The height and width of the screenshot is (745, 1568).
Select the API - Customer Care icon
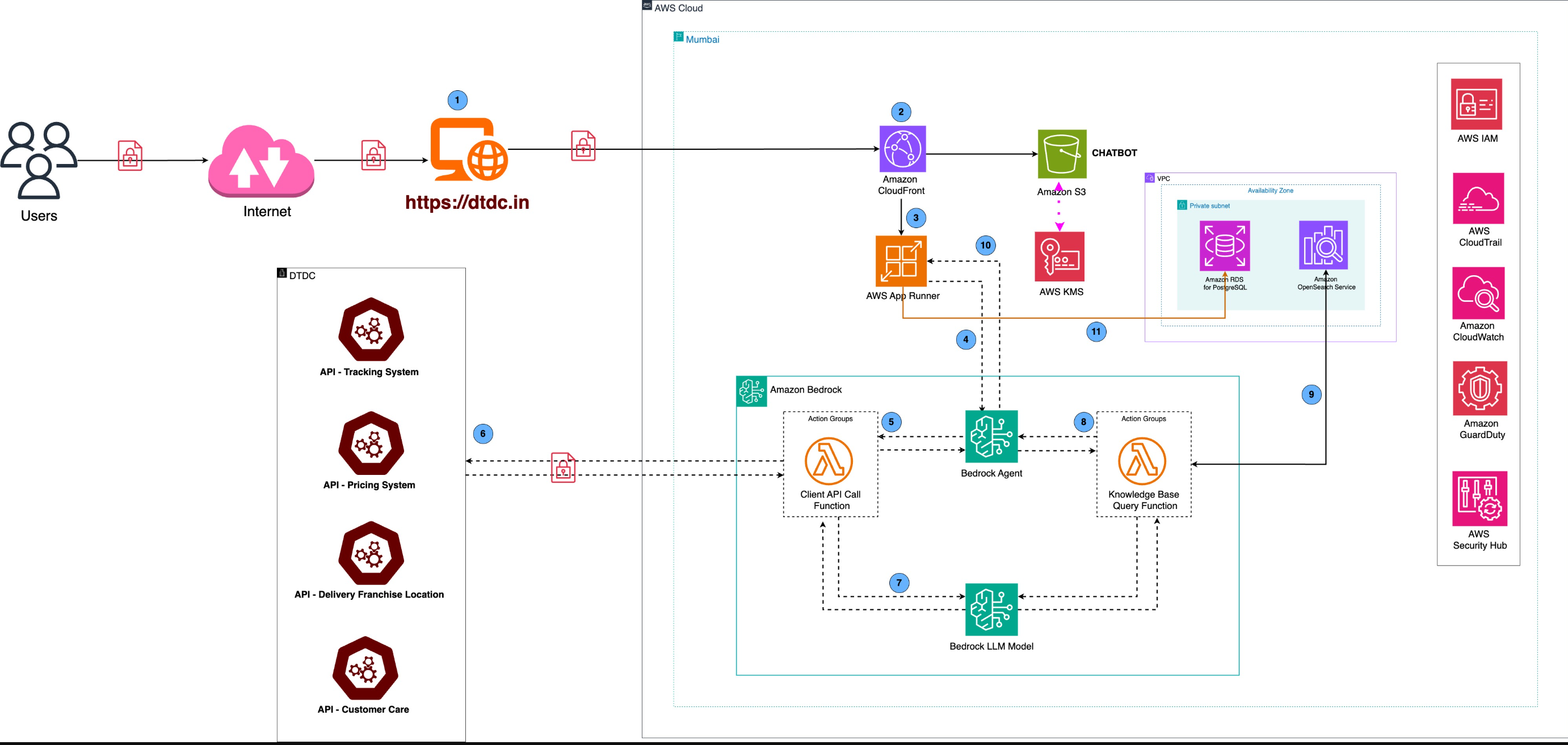click(364, 668)
